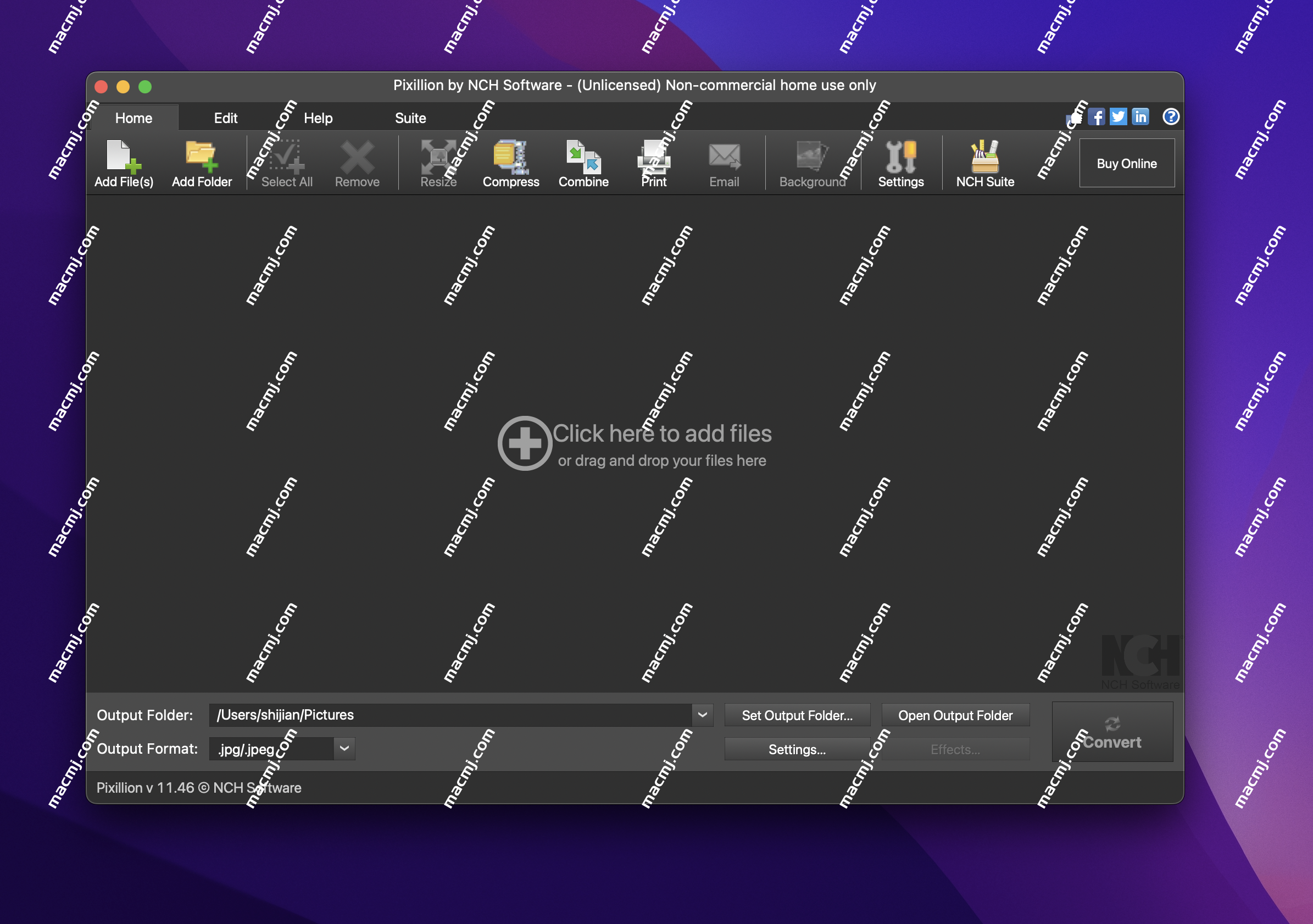Click Set Output Folder... button
The image size is (1313, 924).
click(797, 715)
